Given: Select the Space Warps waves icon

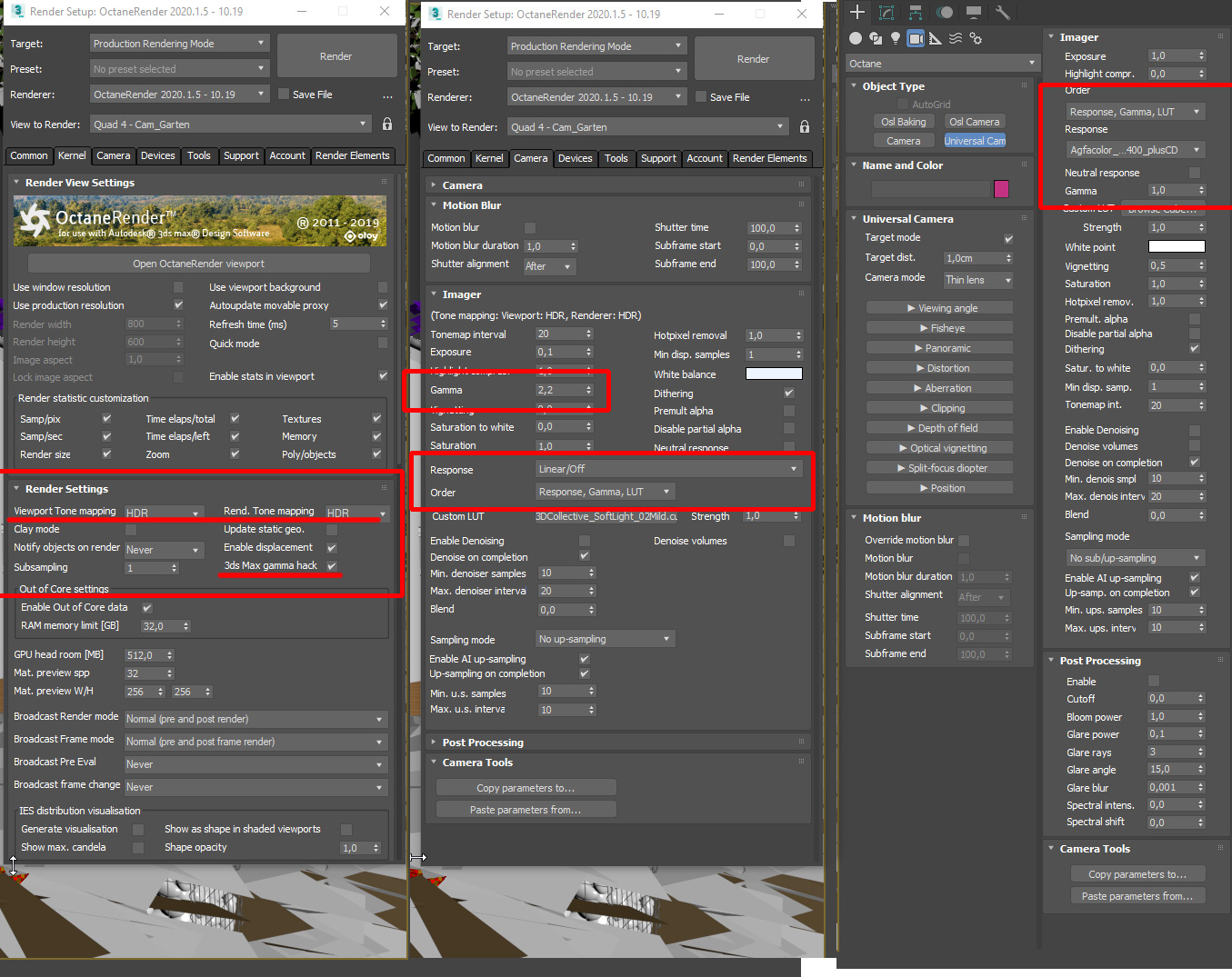Looking at the screenshot, I should 956,38.
